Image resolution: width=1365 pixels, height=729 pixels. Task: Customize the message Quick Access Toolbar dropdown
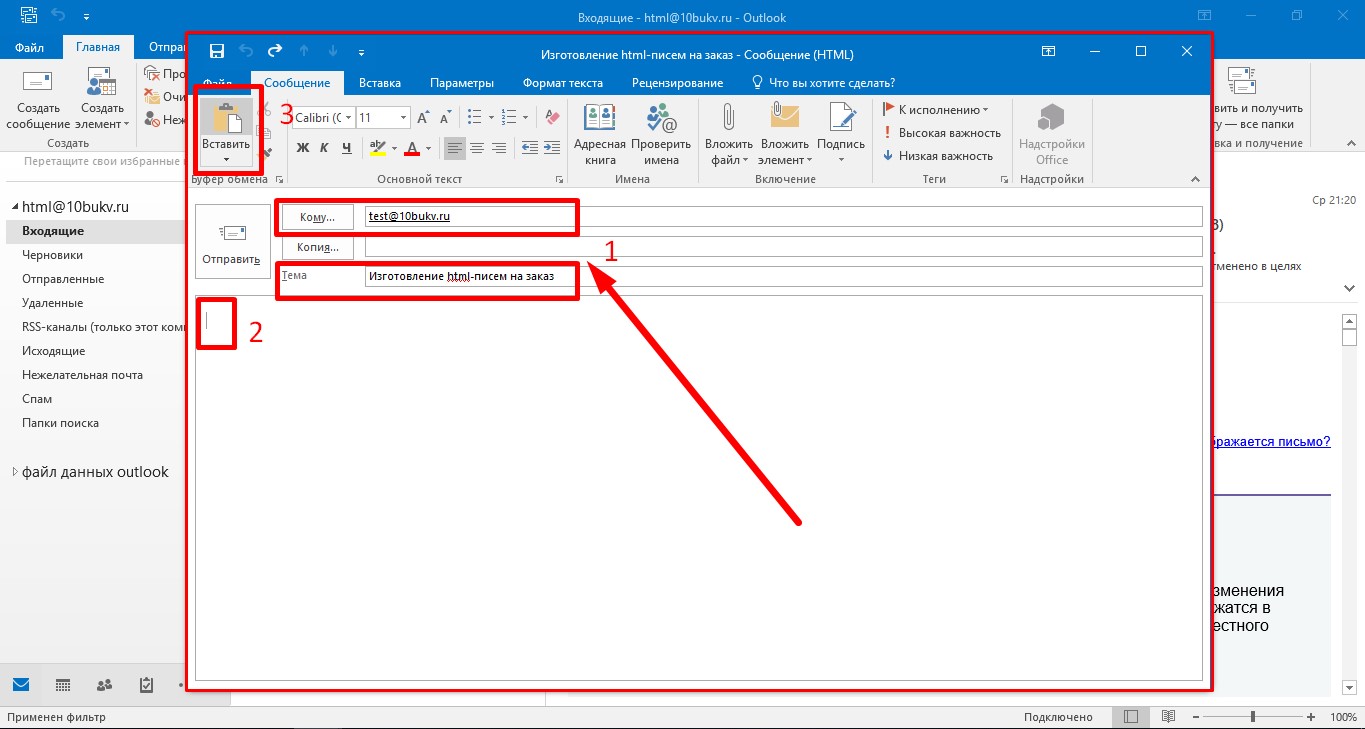click(361, 52)
